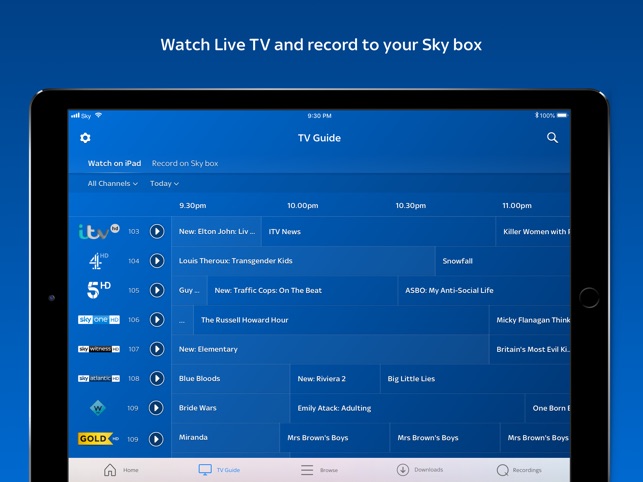Play the W channel
This screenshot has width=643, height=482.
point(156,408)
